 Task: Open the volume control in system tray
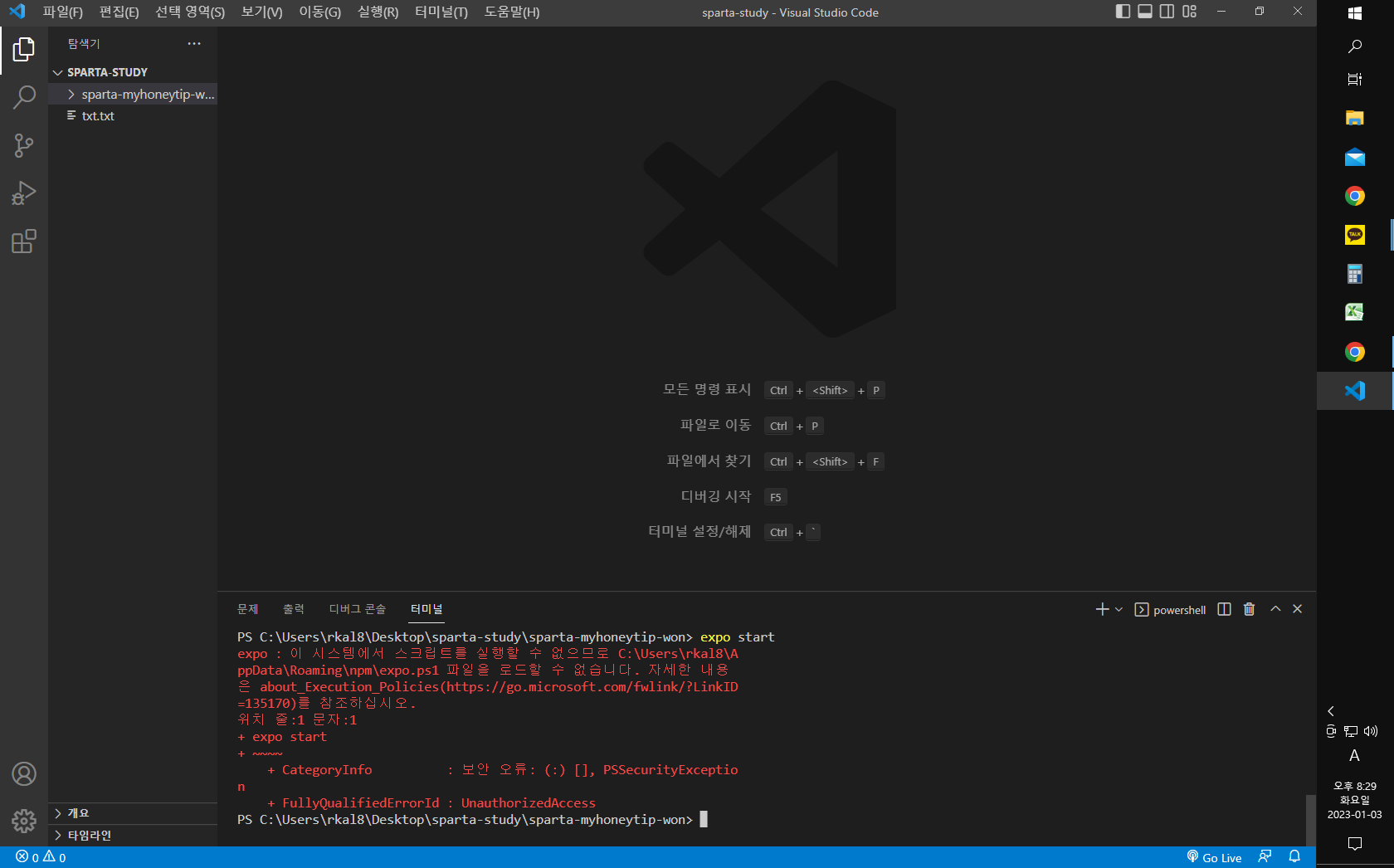coord(1371,731)
